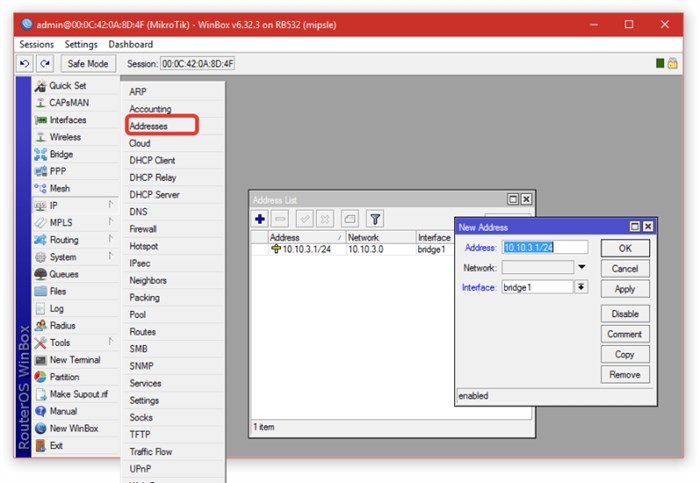Viewport: 700px width, 483px height.
Task: Click Remove in New Address dialog
Action: click(x=625, y=375)
